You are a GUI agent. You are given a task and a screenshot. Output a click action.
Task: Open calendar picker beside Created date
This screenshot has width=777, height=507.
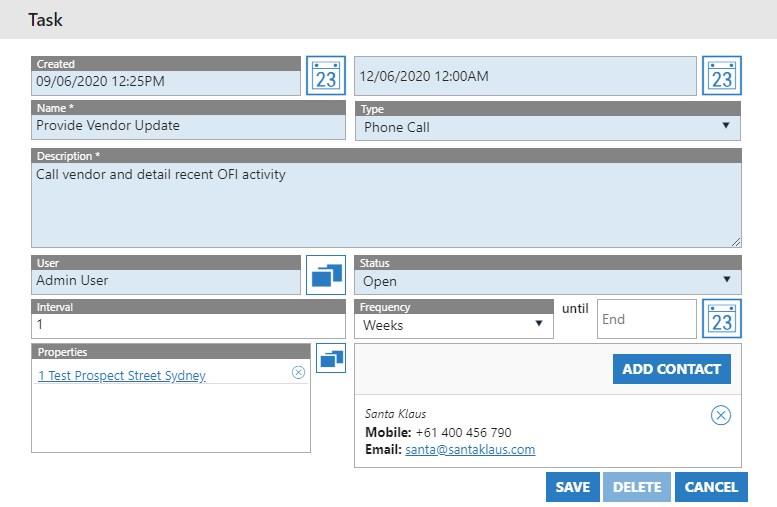coord(325,76)
